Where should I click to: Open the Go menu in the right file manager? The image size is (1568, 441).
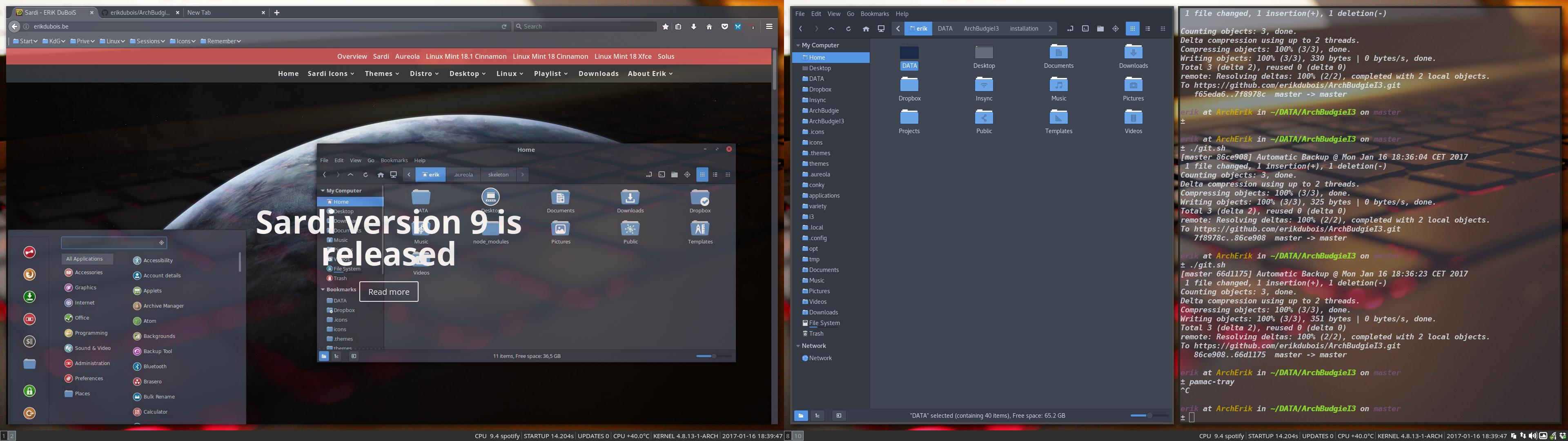(x=850, y=14)
